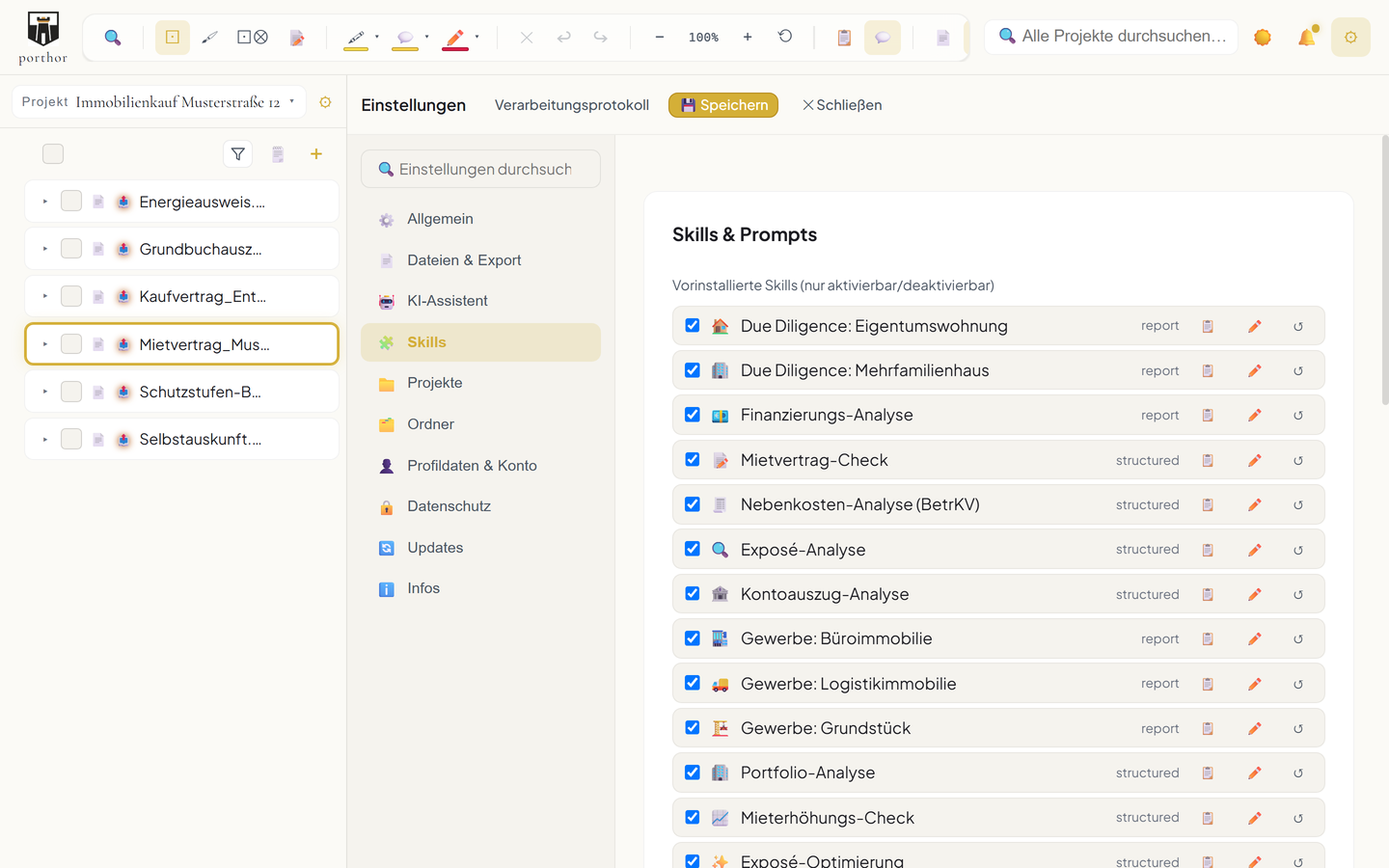1389x868 pixels.
Task: Open the highlighter color dropdown arrow
Action: (x=377, y=38)
